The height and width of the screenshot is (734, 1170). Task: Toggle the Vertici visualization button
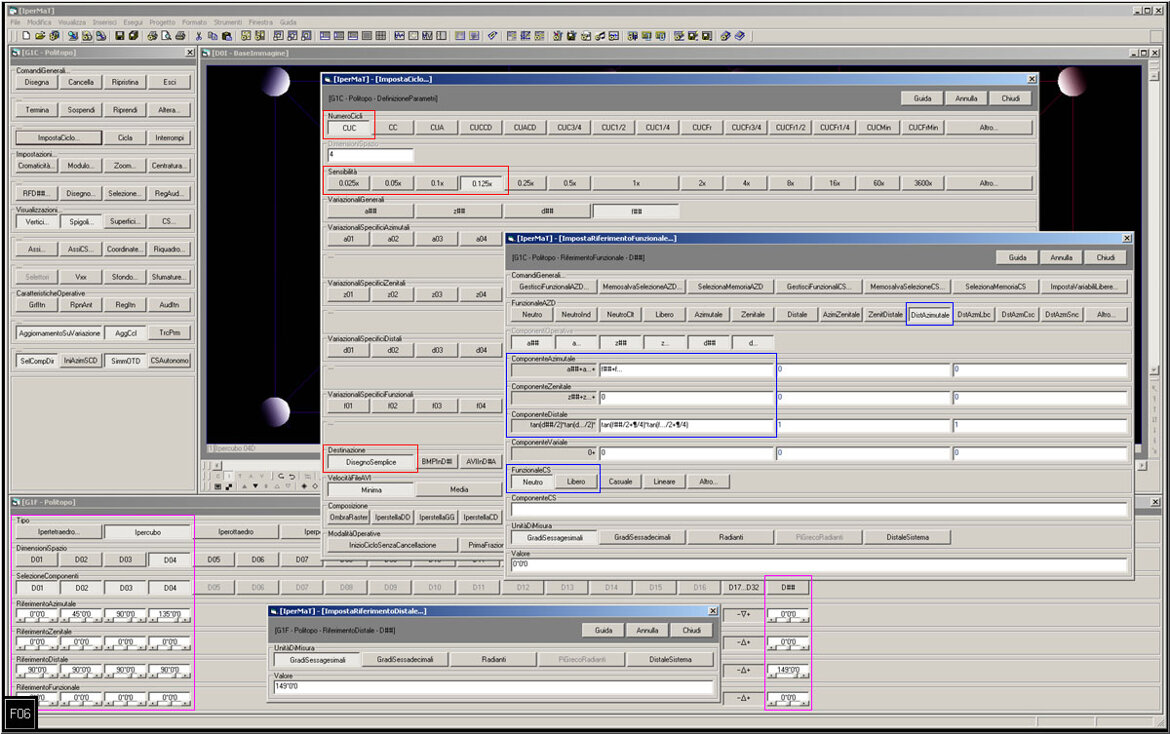[37, 222]
